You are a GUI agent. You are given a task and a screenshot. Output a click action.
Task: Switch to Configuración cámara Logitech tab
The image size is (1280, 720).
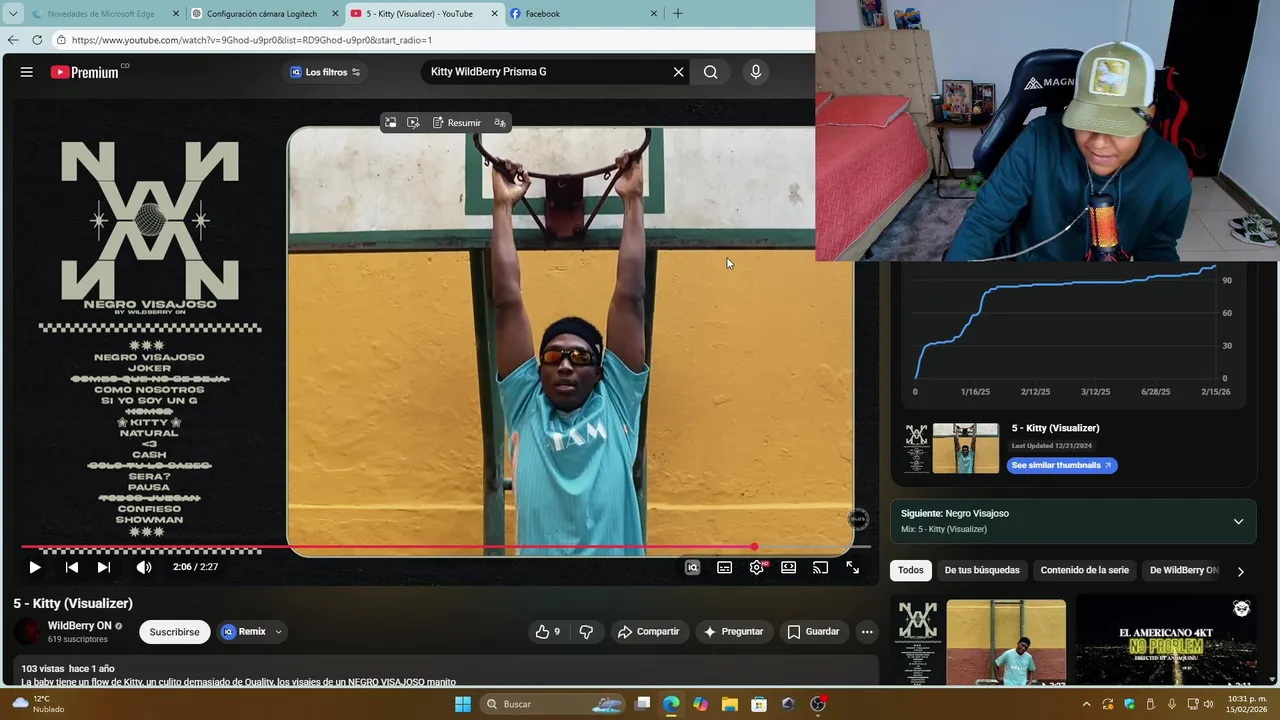coord(262,14)
